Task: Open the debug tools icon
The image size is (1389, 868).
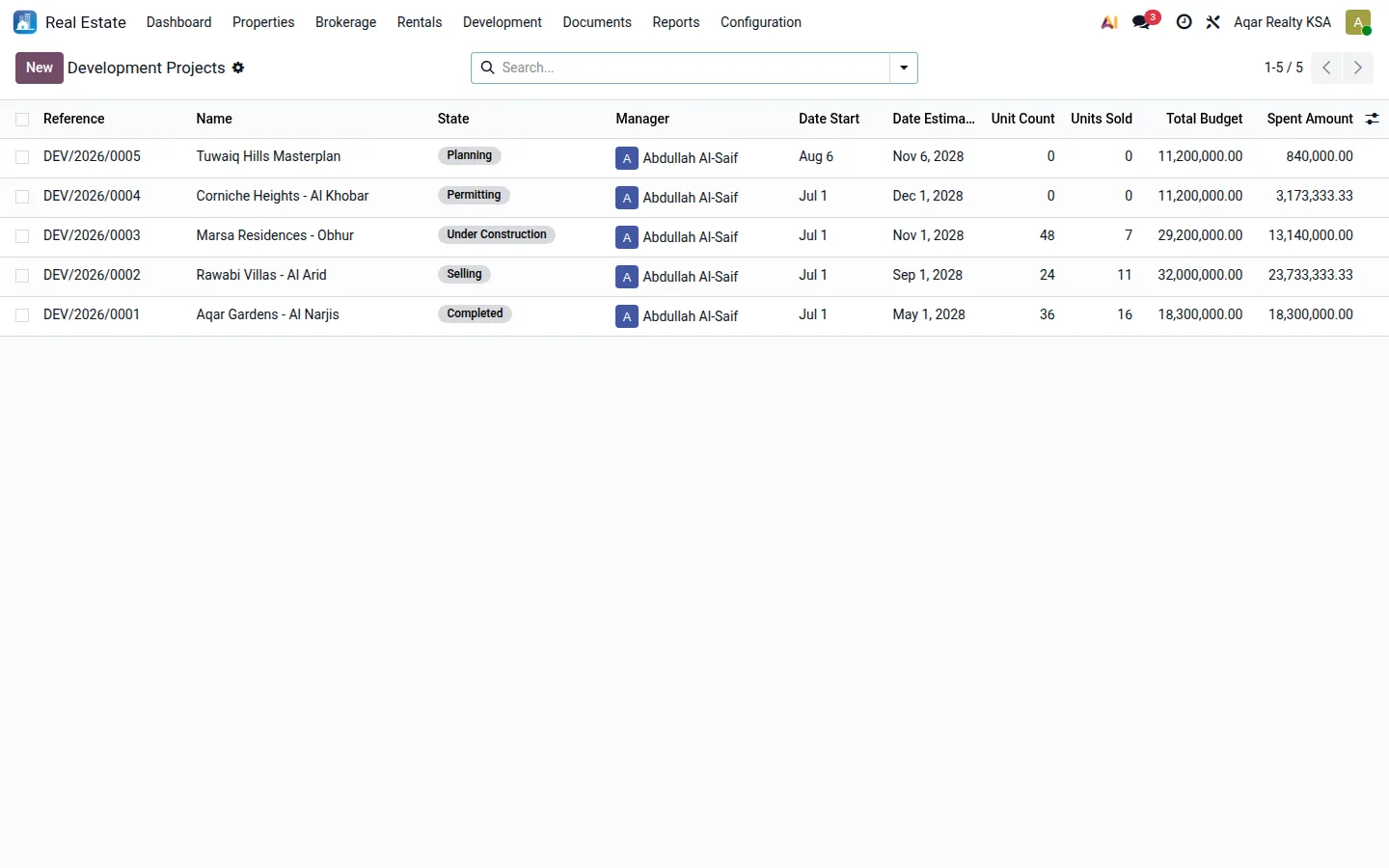Action: (1213, 22)
